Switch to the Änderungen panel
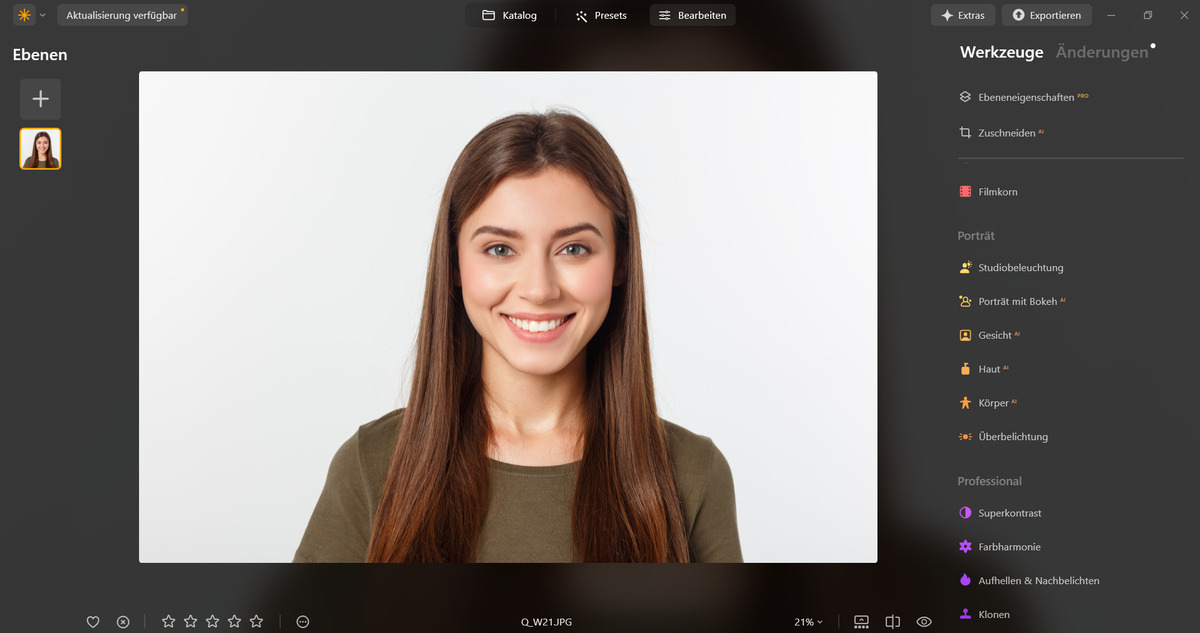Viewport: 1200px width, 633px height. click(x=1100, y=52)
